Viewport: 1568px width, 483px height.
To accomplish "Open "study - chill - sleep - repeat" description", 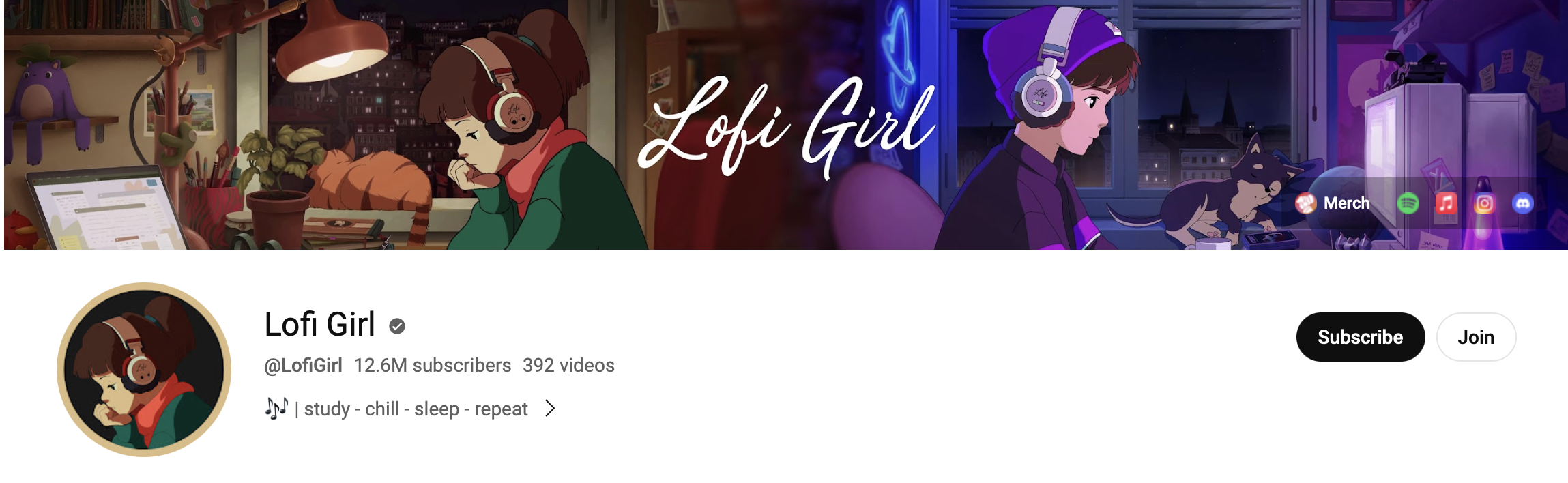I will (x=416, y=409).
